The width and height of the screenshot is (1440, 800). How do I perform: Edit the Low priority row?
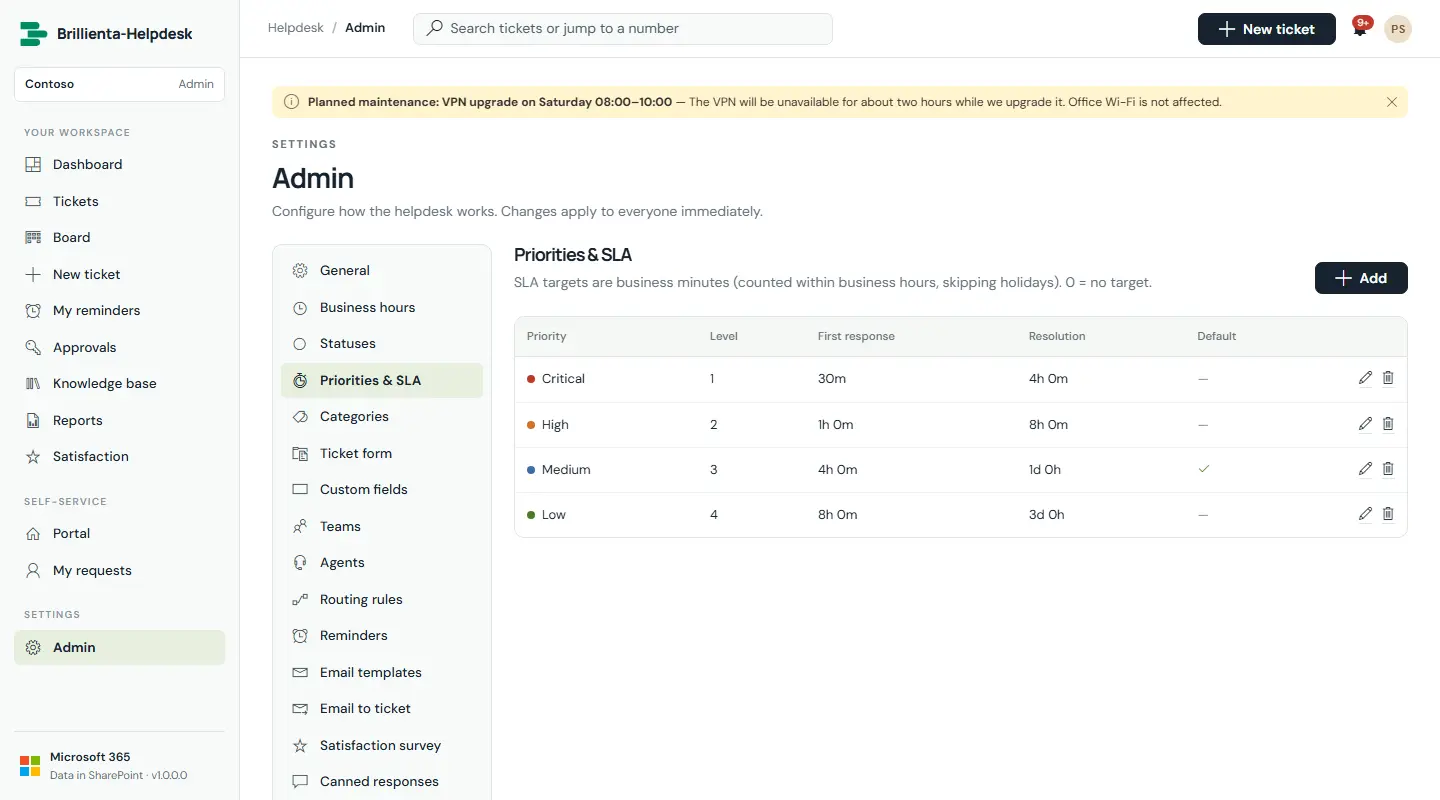(1365, 514)
